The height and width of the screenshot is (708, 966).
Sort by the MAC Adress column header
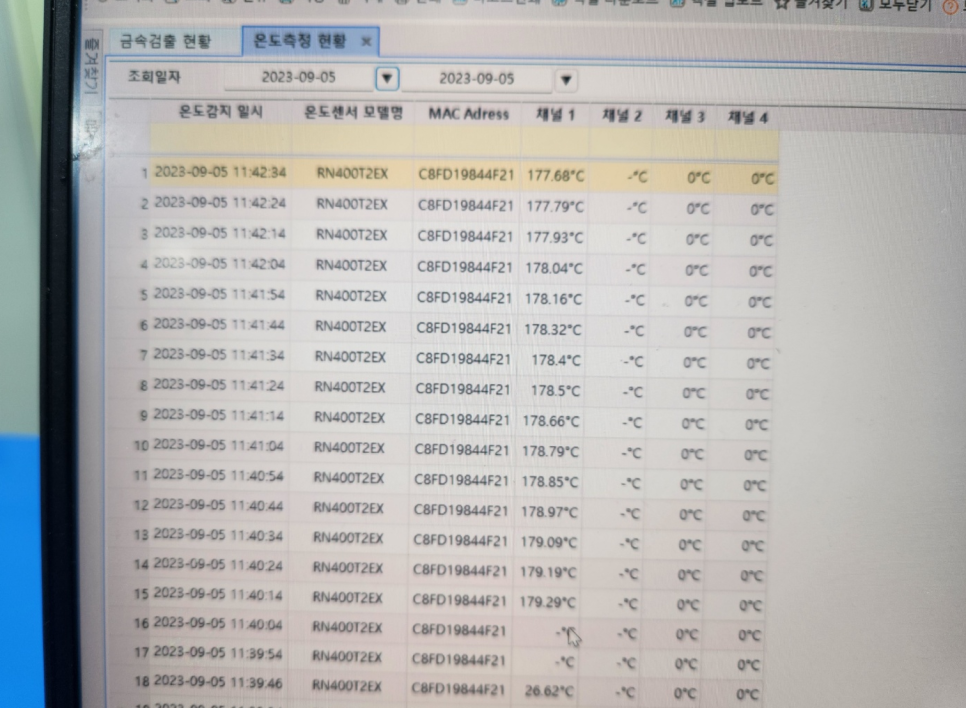468,114
